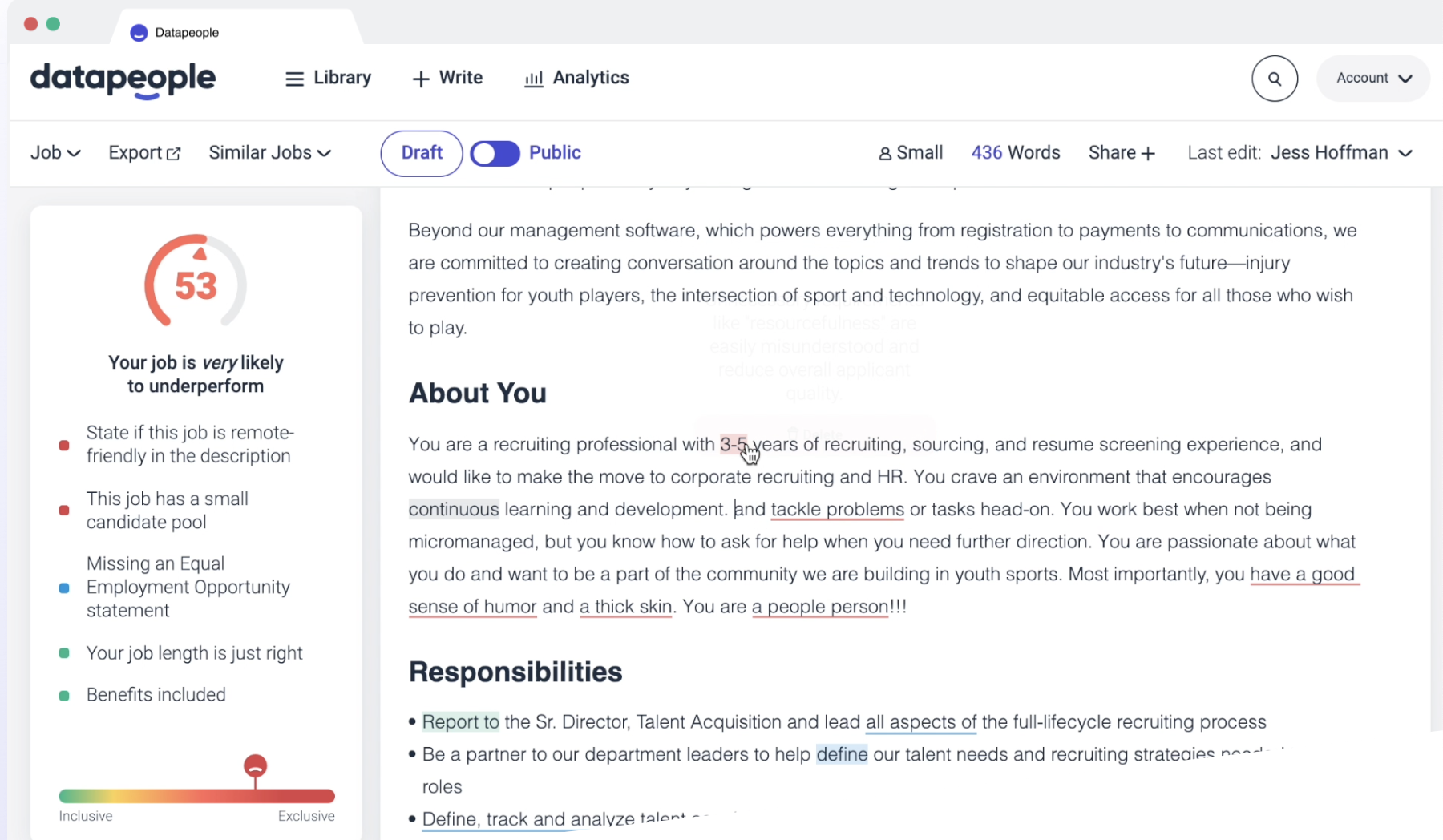Click the Small audience person icon
The width and height of the screenshot is (1443, 840).
[x=885, y=152]
